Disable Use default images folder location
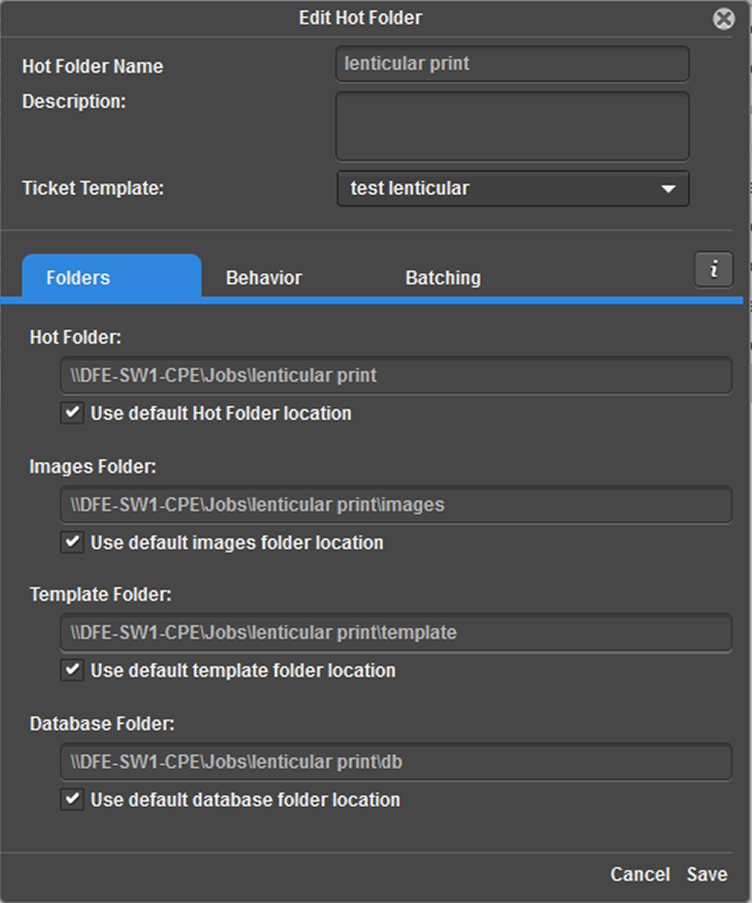 tap(70, 542)
